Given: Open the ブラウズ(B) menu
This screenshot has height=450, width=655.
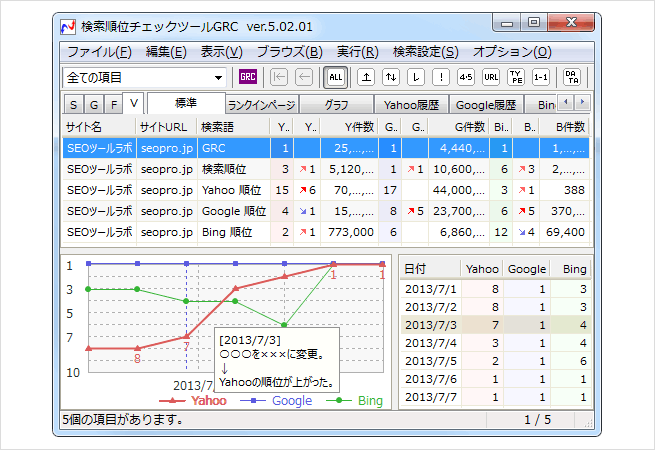Looking at the screenshot, I should click(289, 52).
